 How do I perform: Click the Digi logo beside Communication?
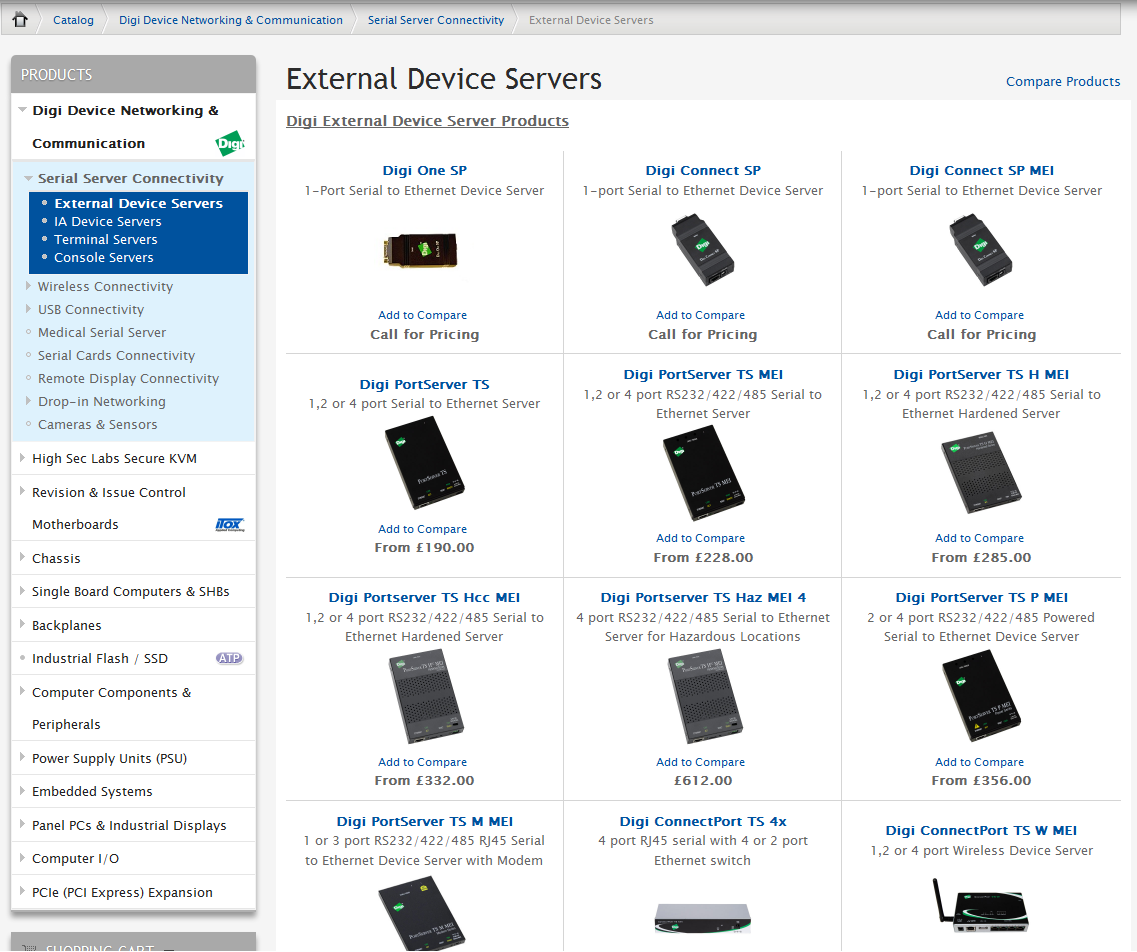click(230, 143)
